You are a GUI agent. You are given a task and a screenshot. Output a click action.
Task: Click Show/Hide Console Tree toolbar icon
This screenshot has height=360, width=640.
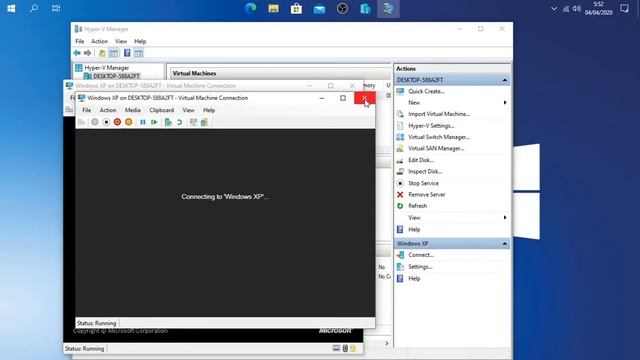tap(113, 53)
